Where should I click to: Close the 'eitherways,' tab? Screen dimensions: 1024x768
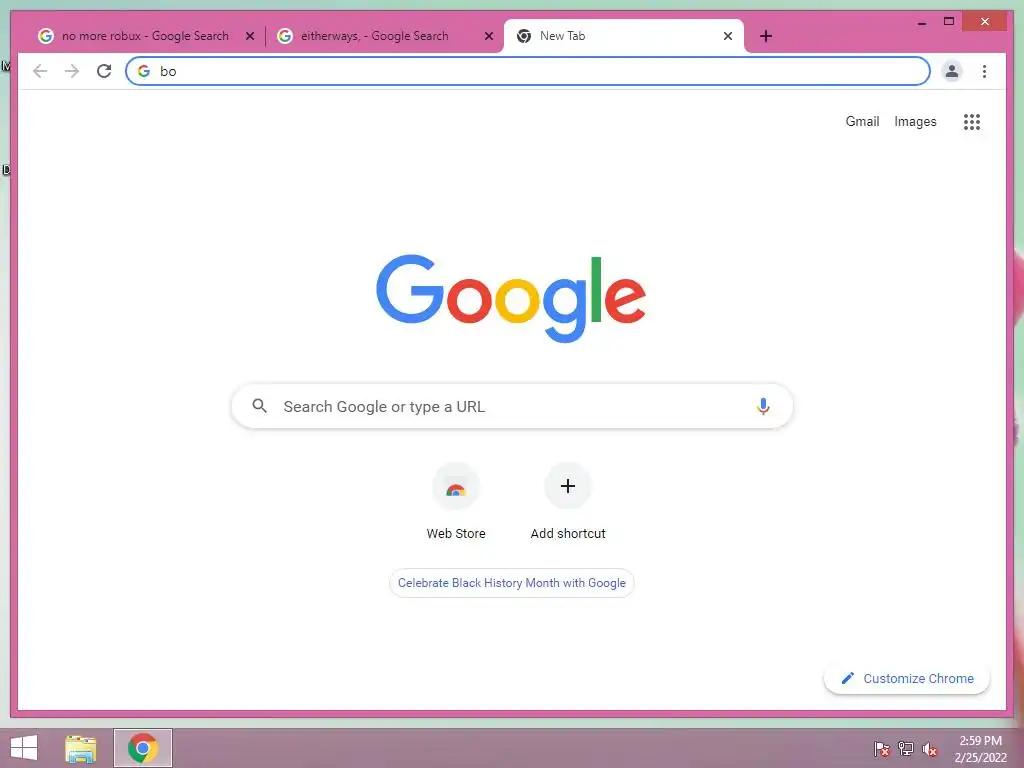[x=488, y=36]
